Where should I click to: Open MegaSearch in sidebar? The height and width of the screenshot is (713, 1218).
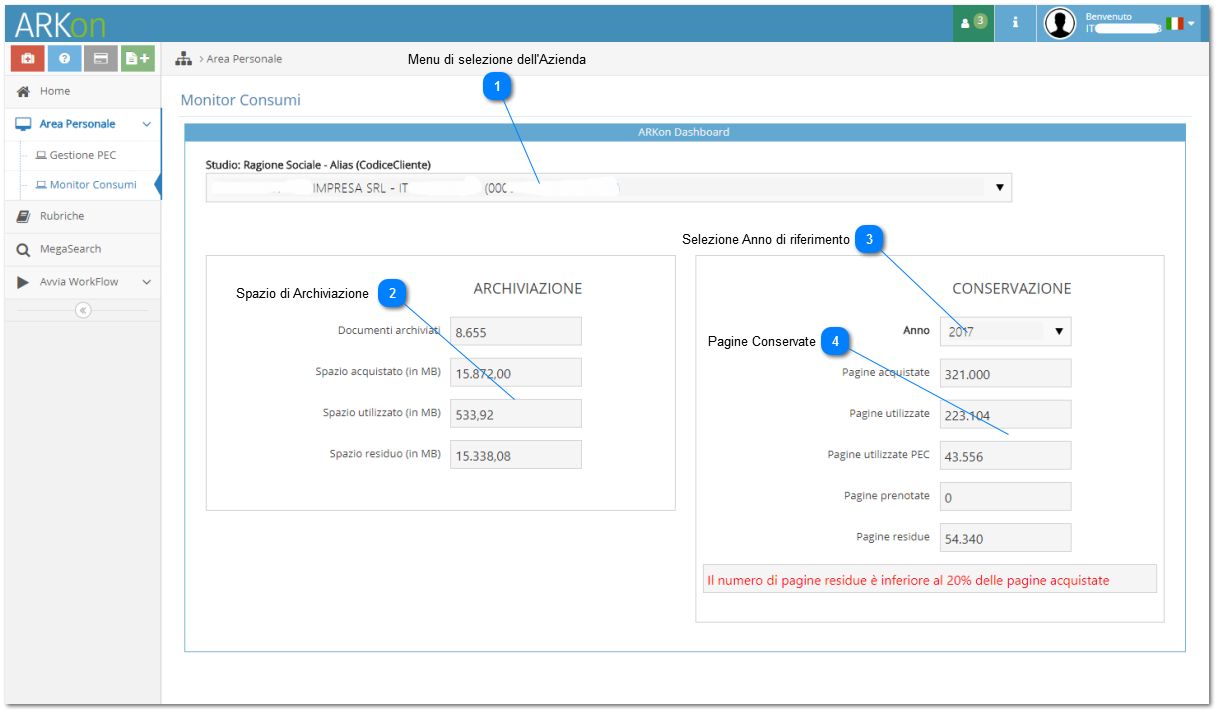coord(70,249)
